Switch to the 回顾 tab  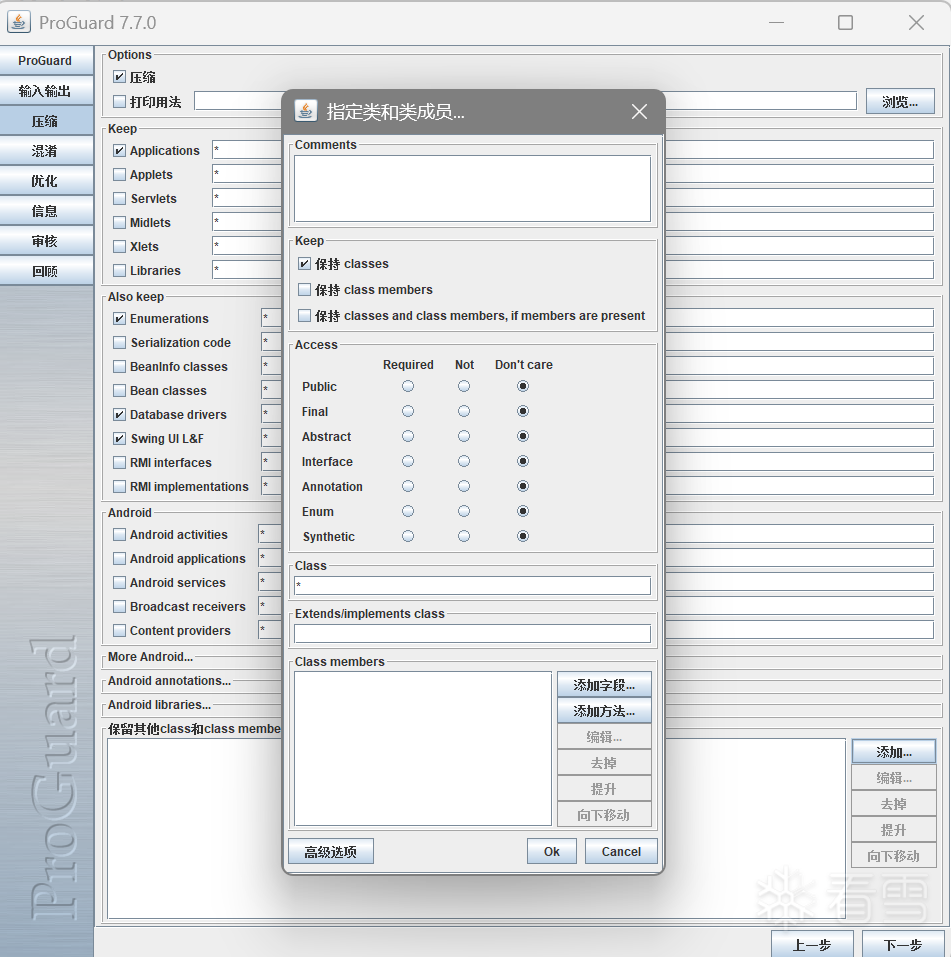(x=46, y=271)
